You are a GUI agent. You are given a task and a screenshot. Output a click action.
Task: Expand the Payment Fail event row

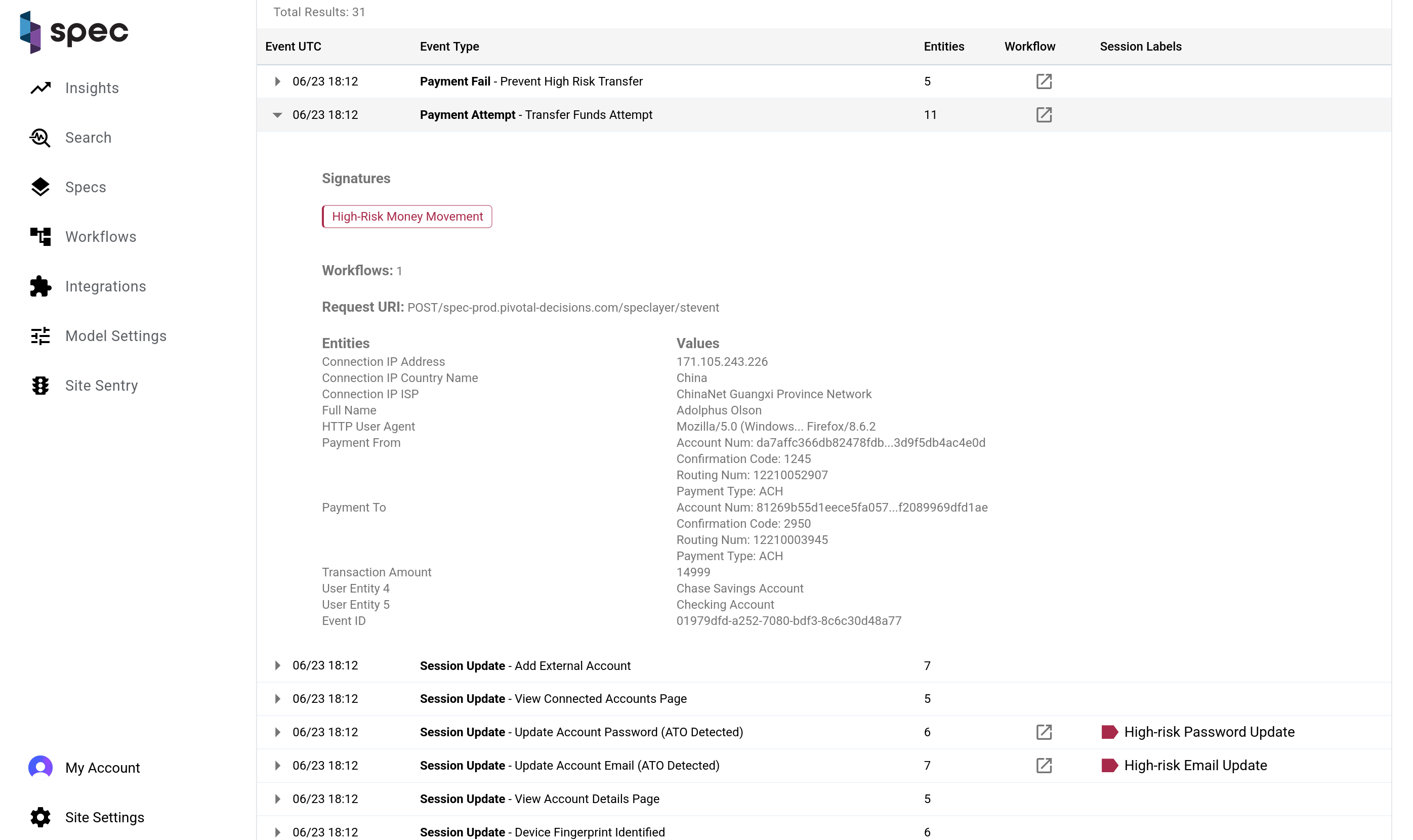click(x=277, y=81)
